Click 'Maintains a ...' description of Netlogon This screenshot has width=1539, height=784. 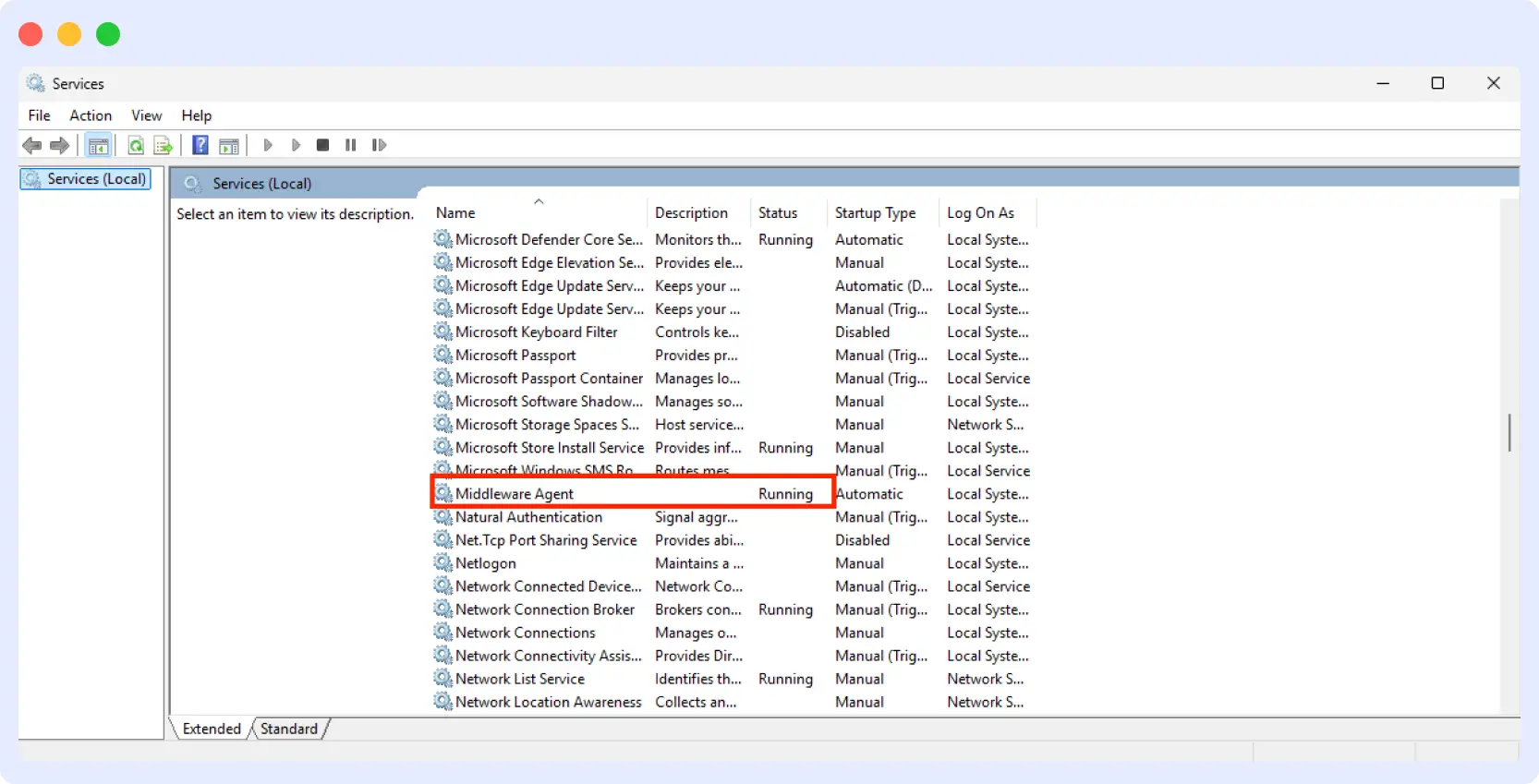pyautogui.click(x=699, y=562)
